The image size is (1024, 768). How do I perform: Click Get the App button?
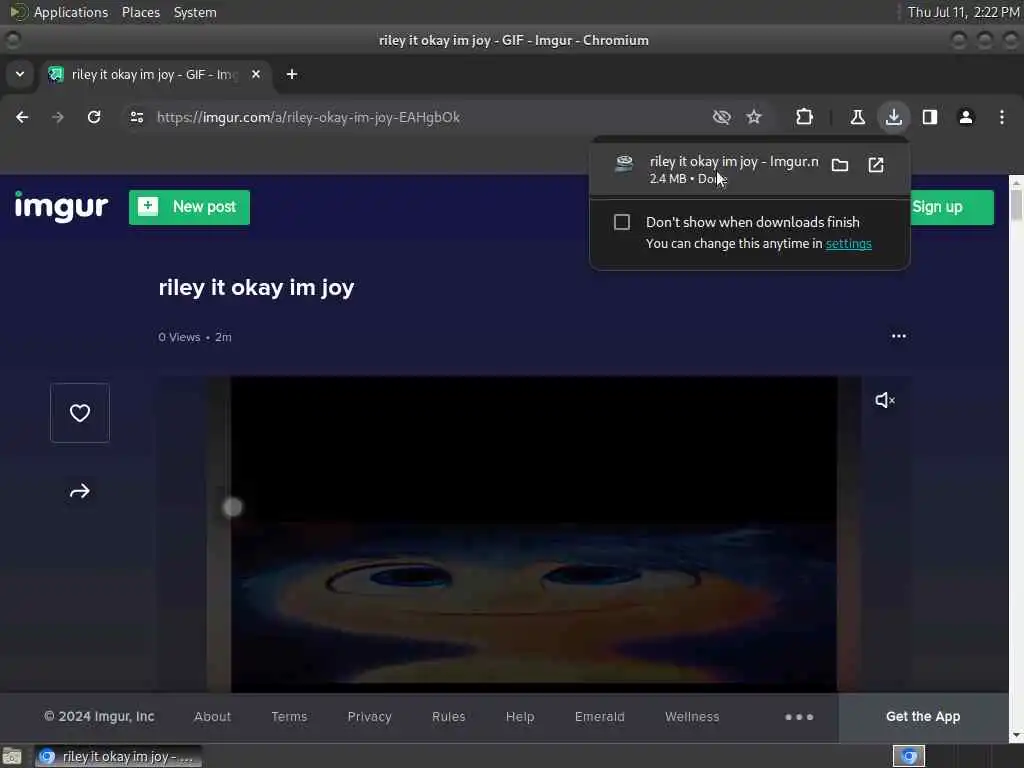tap(923, 716)
